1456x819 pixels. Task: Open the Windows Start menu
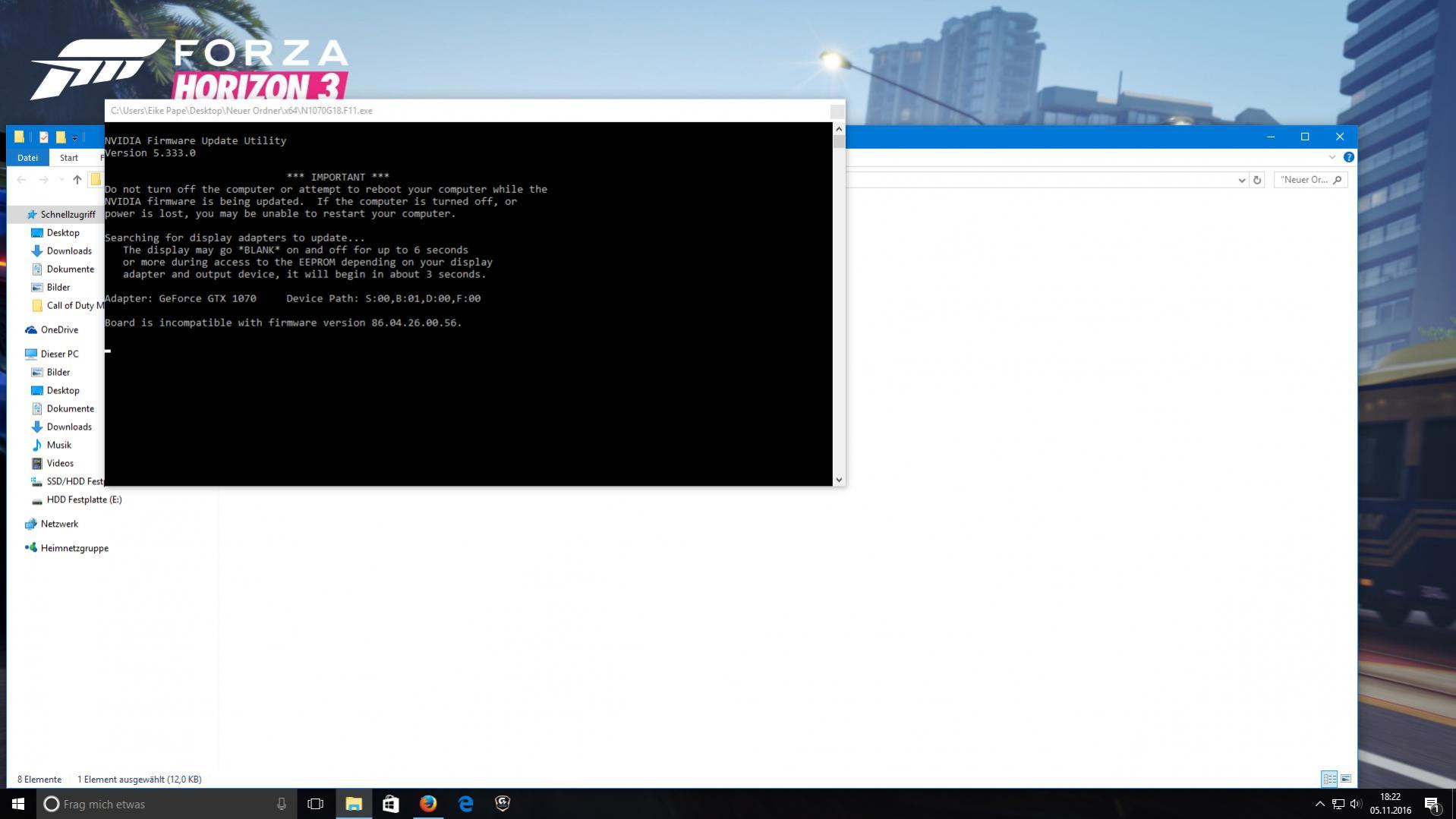pos(18,804)
